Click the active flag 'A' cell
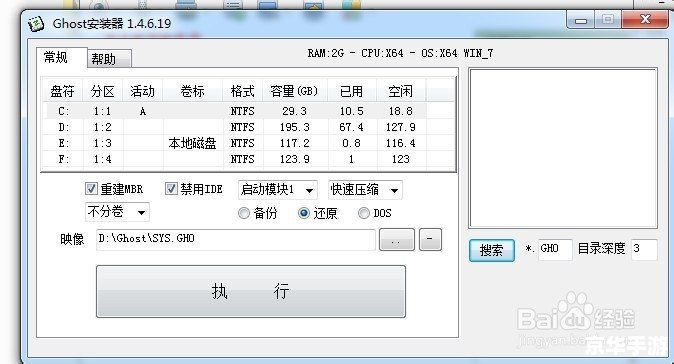 (x=143, y=111)
